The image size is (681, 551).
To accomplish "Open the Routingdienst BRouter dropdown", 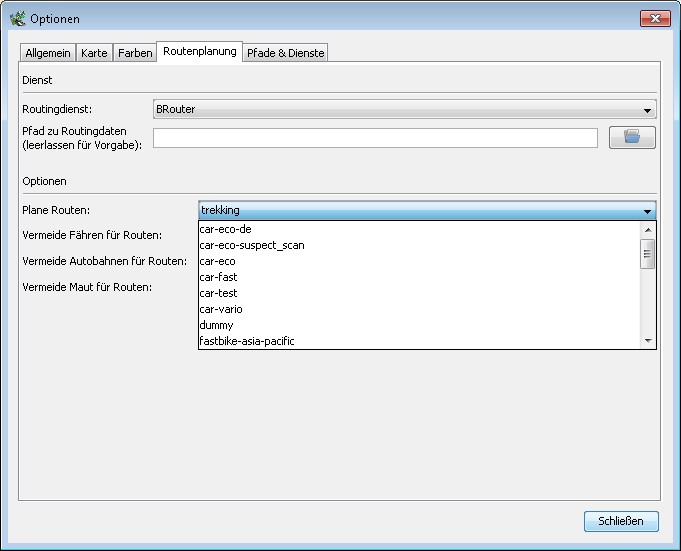I will pyautogui.click(x=403, y=110).
